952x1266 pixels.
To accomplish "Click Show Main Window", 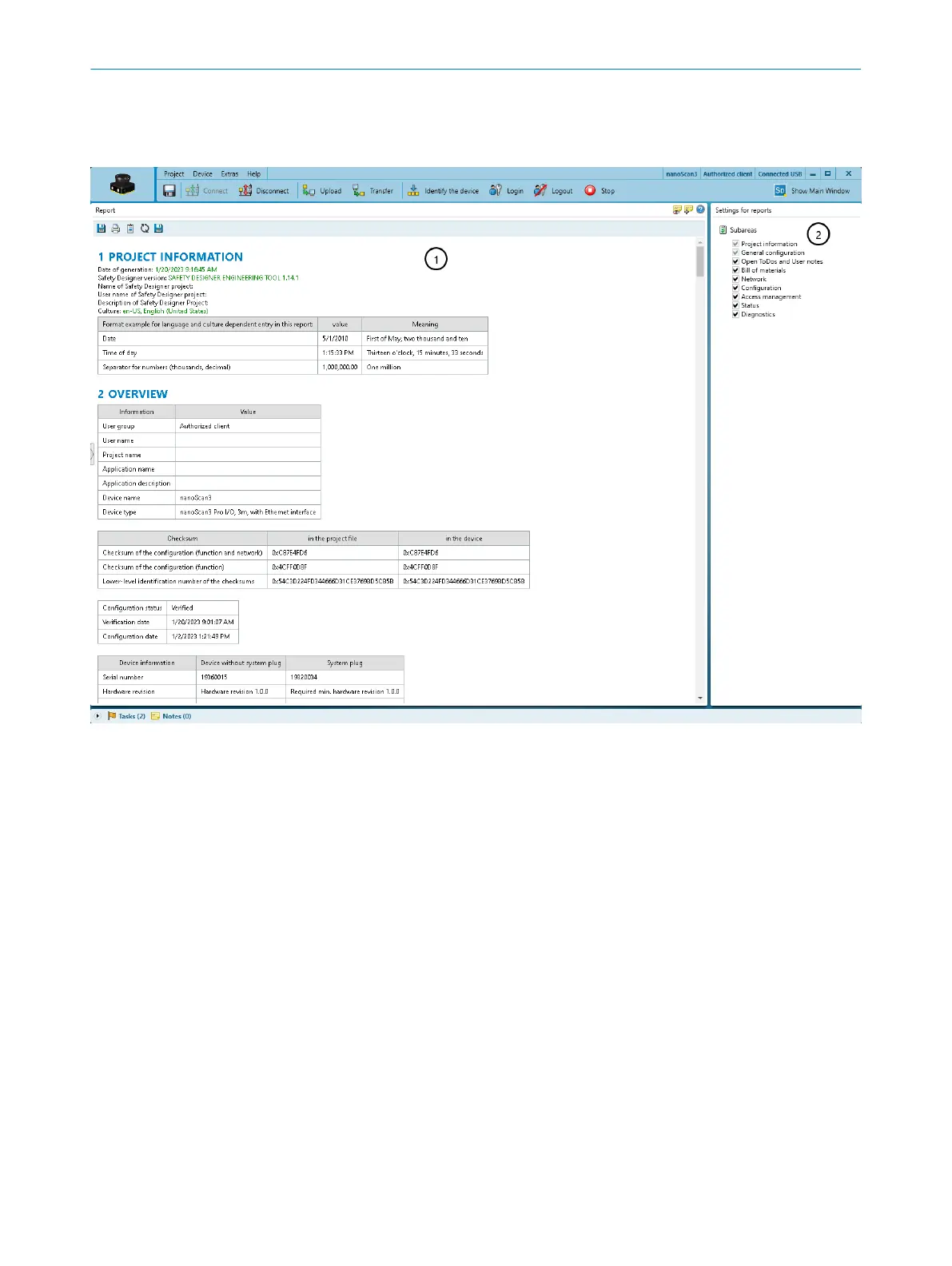I will [812, 190].
